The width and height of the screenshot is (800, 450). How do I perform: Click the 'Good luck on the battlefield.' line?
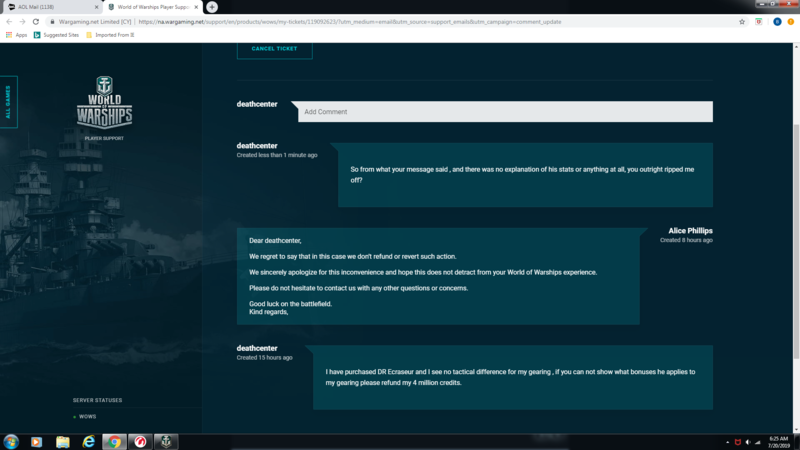(x=290, y=304)
